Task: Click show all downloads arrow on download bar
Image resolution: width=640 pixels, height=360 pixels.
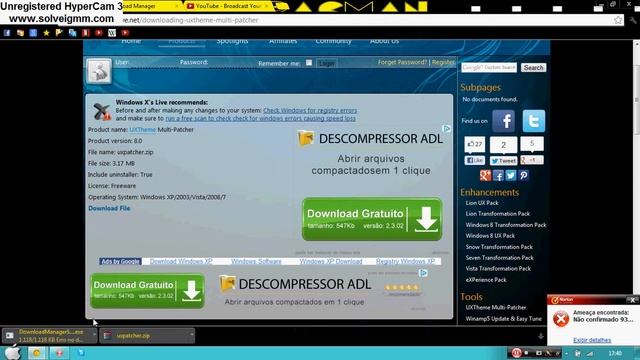Action: [541, 336]
